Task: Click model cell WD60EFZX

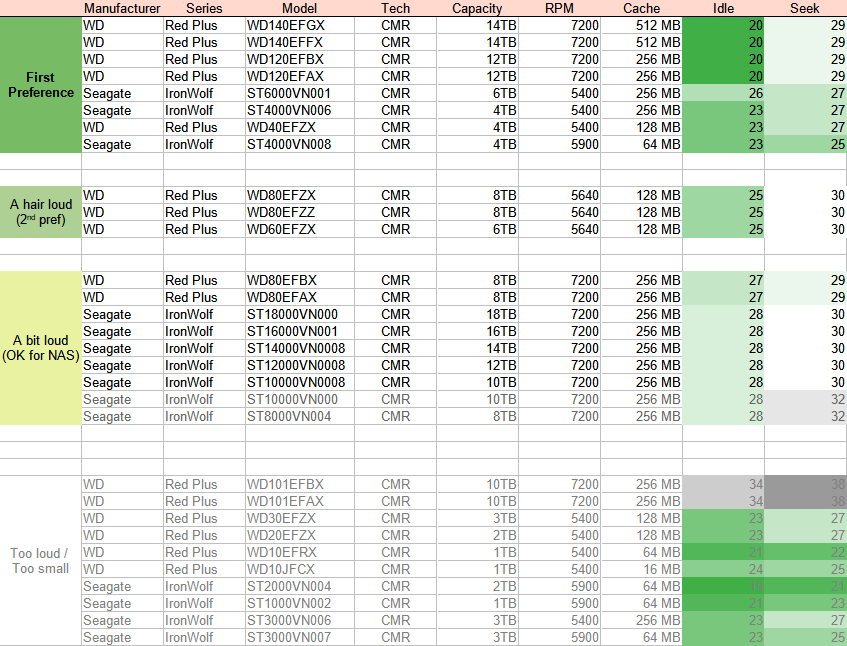Action: point(300,230)
